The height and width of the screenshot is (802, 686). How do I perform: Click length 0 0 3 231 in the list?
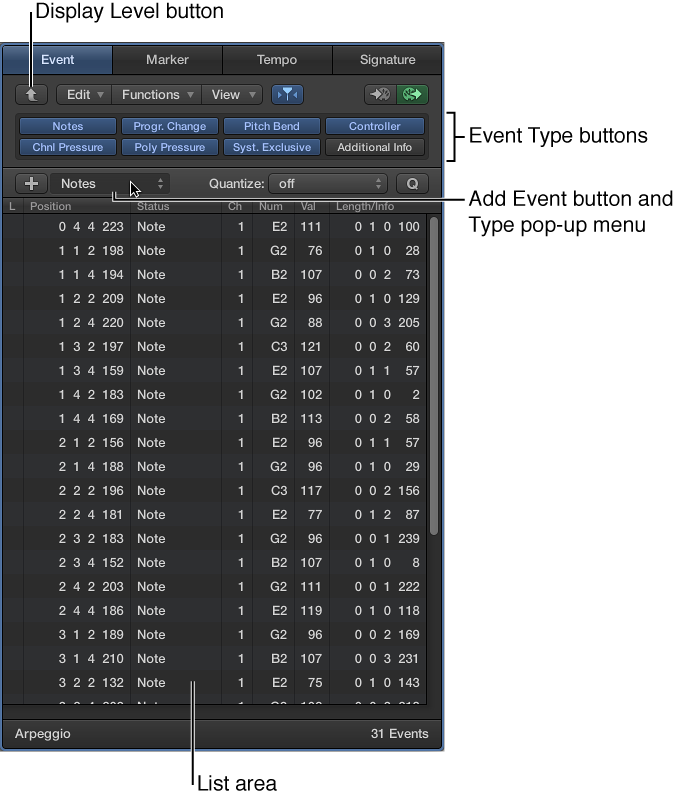pyautogui.click(x=387, y=659)
